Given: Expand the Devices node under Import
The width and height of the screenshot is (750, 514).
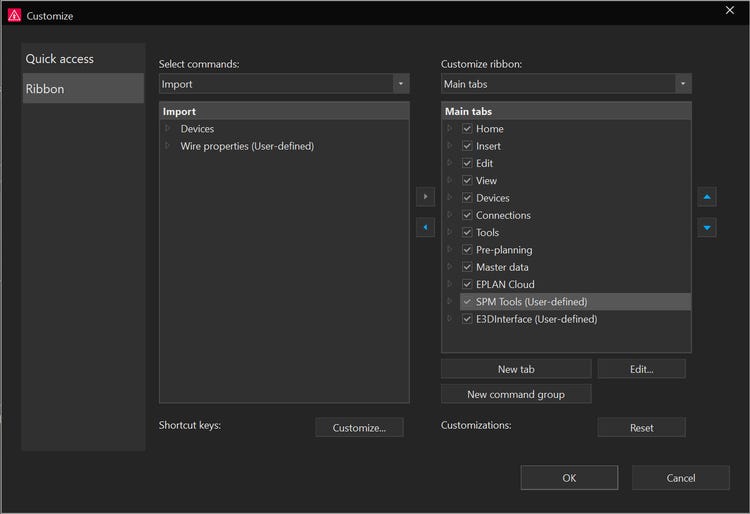Looking at the screenshot, I should [169, 129].
